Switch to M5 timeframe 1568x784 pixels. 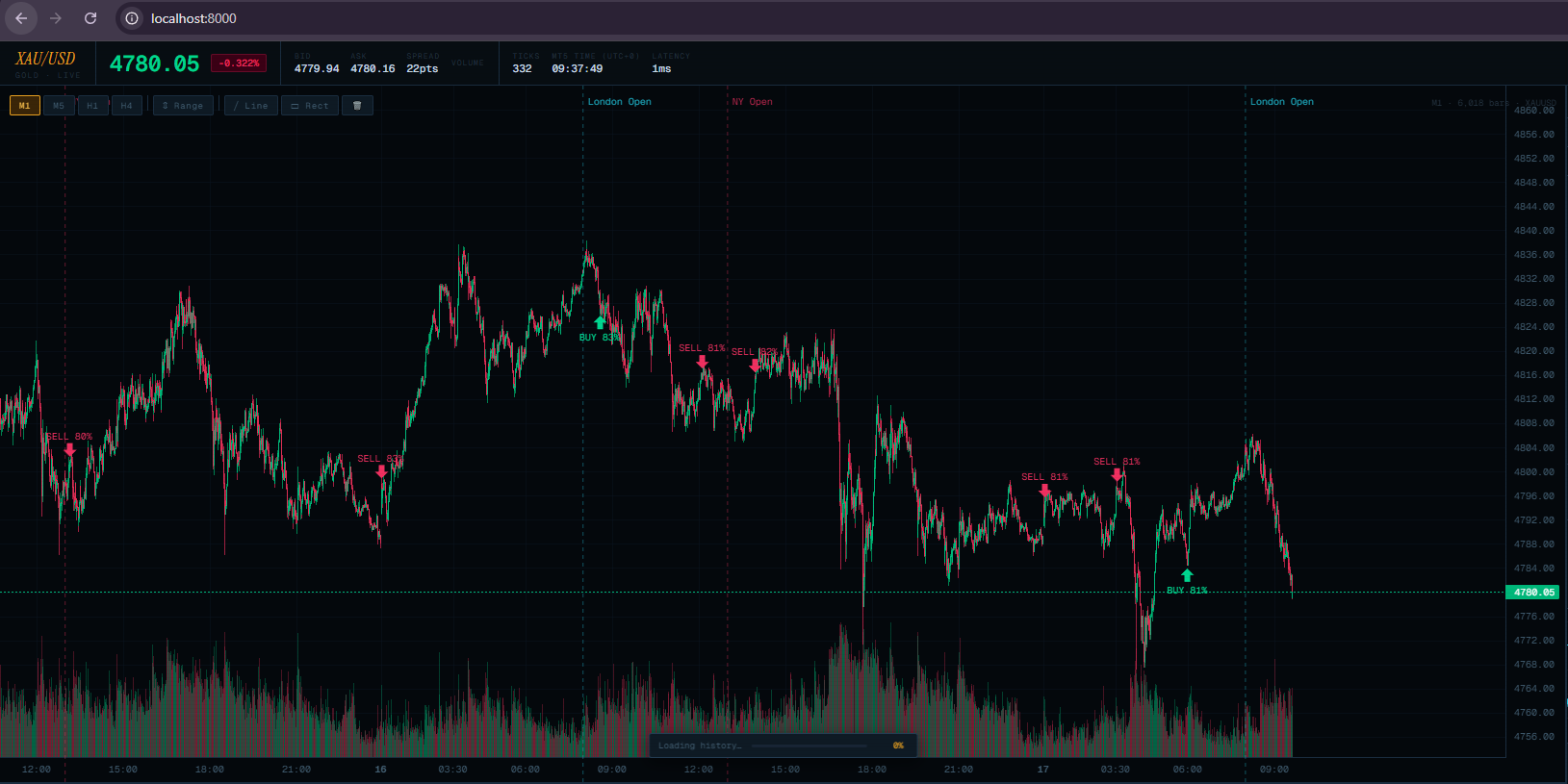point(59,106)
